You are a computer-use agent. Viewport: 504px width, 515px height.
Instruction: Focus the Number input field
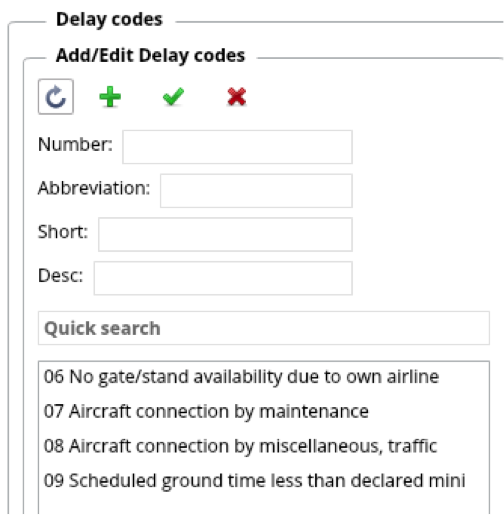pos(237,147)
